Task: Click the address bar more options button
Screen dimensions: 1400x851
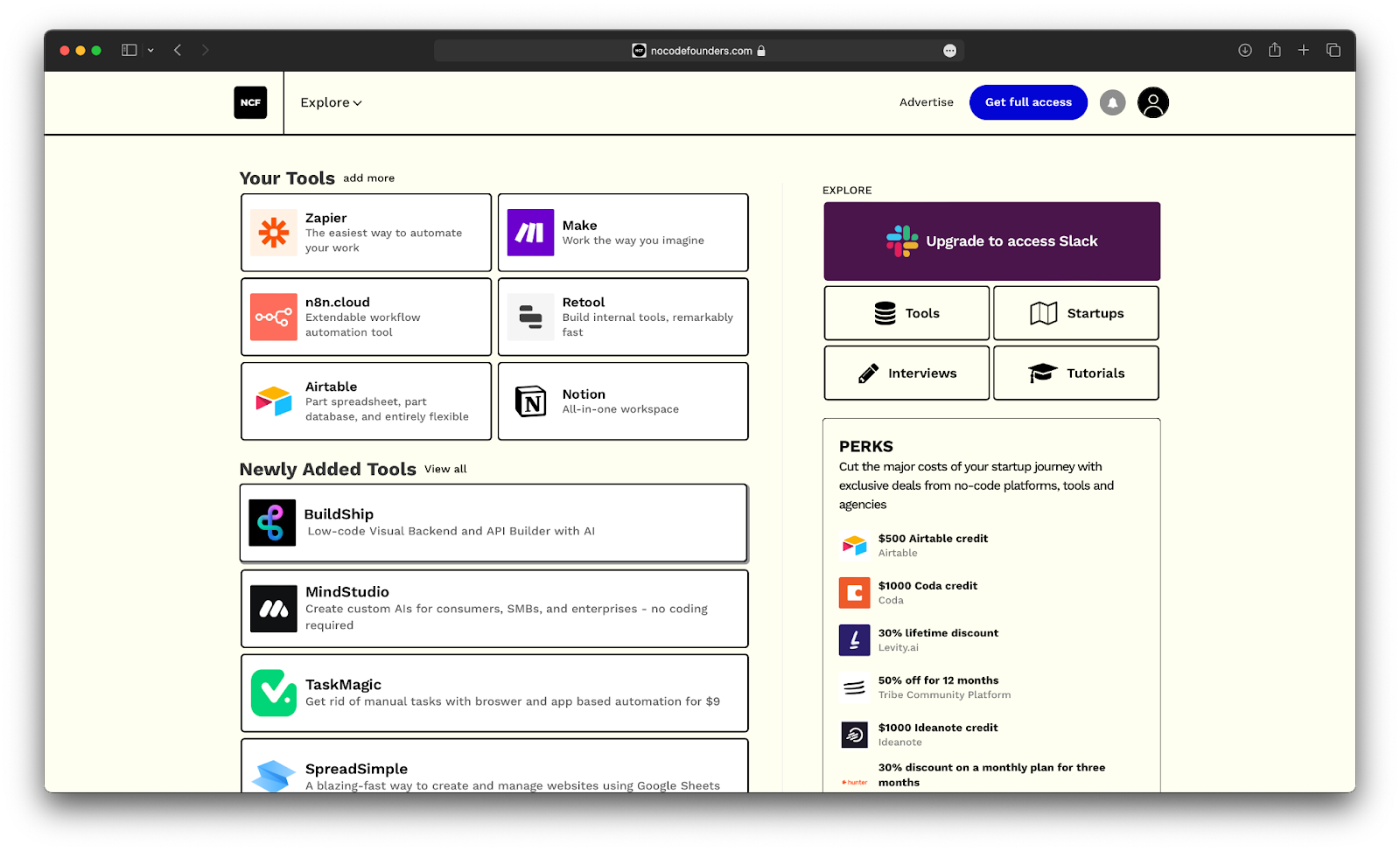Action: pyautogui.click(x=949, y=51)
